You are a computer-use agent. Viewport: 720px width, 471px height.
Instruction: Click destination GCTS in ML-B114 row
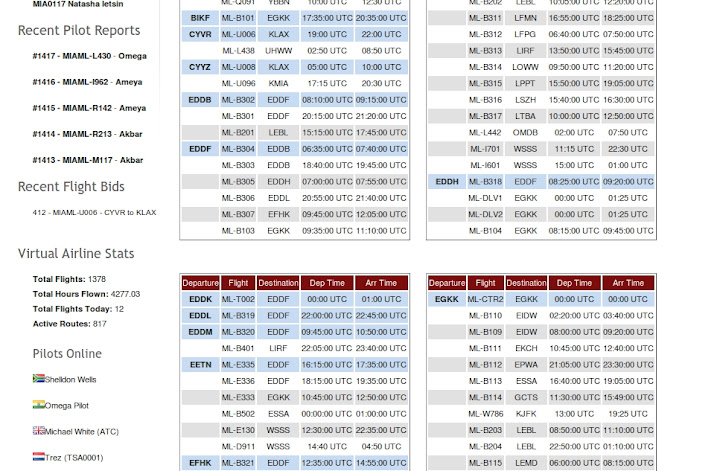point(526,398)
